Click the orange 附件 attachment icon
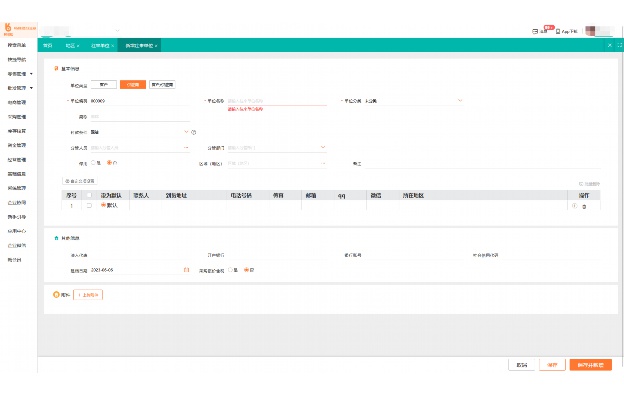624x395 pixels. 56,295
